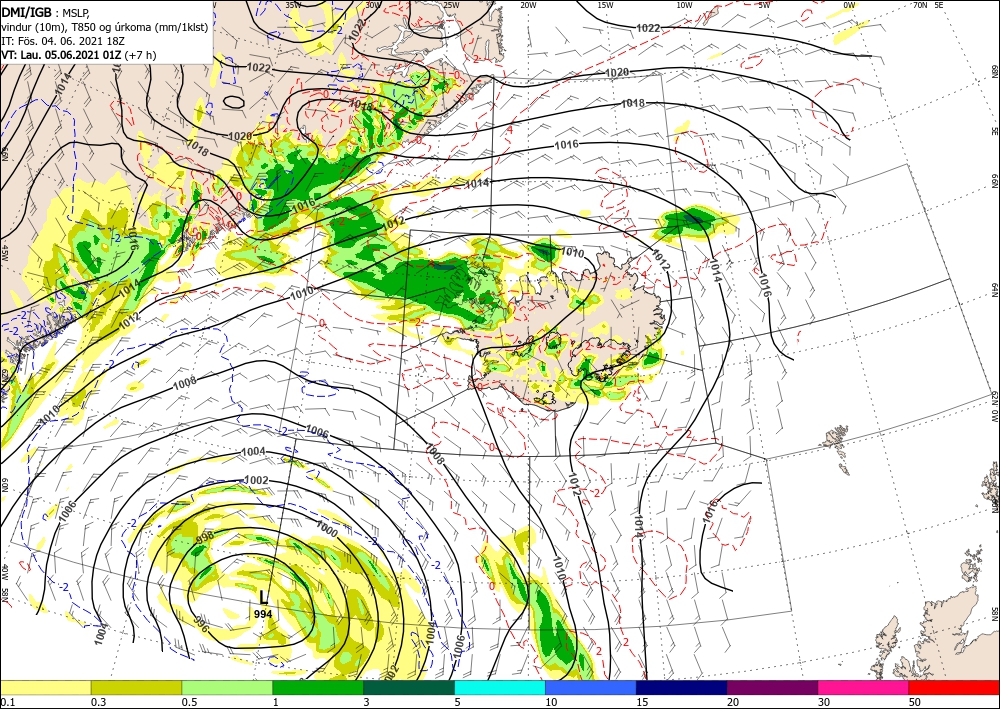Click the olive 0.3–0.5 legend swatch
This screenshot has height=709, width=1000.
(x=136, y=687)
